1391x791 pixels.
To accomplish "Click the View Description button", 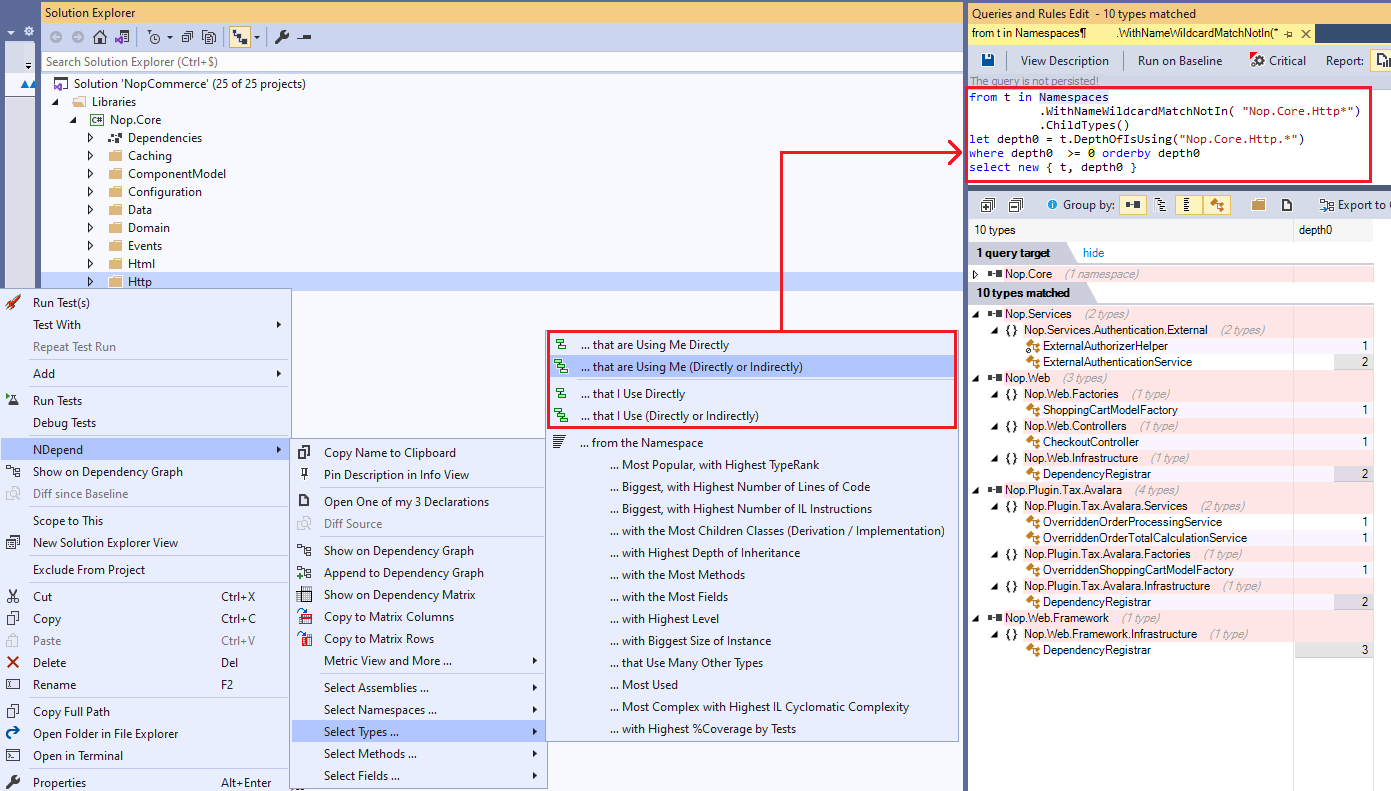I will pyautogui.click(x=1064, y=60).
